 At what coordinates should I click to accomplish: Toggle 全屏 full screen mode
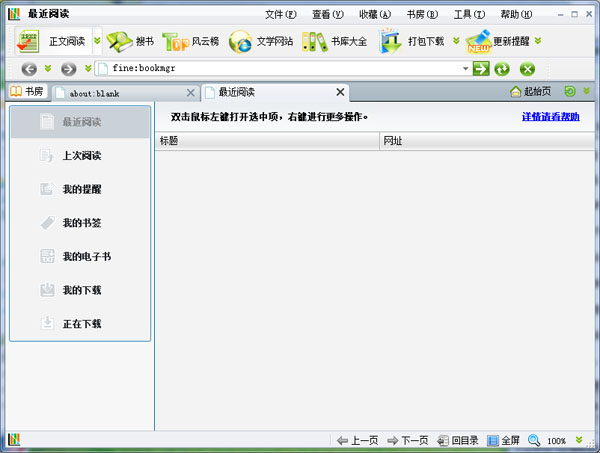(503, 441)
